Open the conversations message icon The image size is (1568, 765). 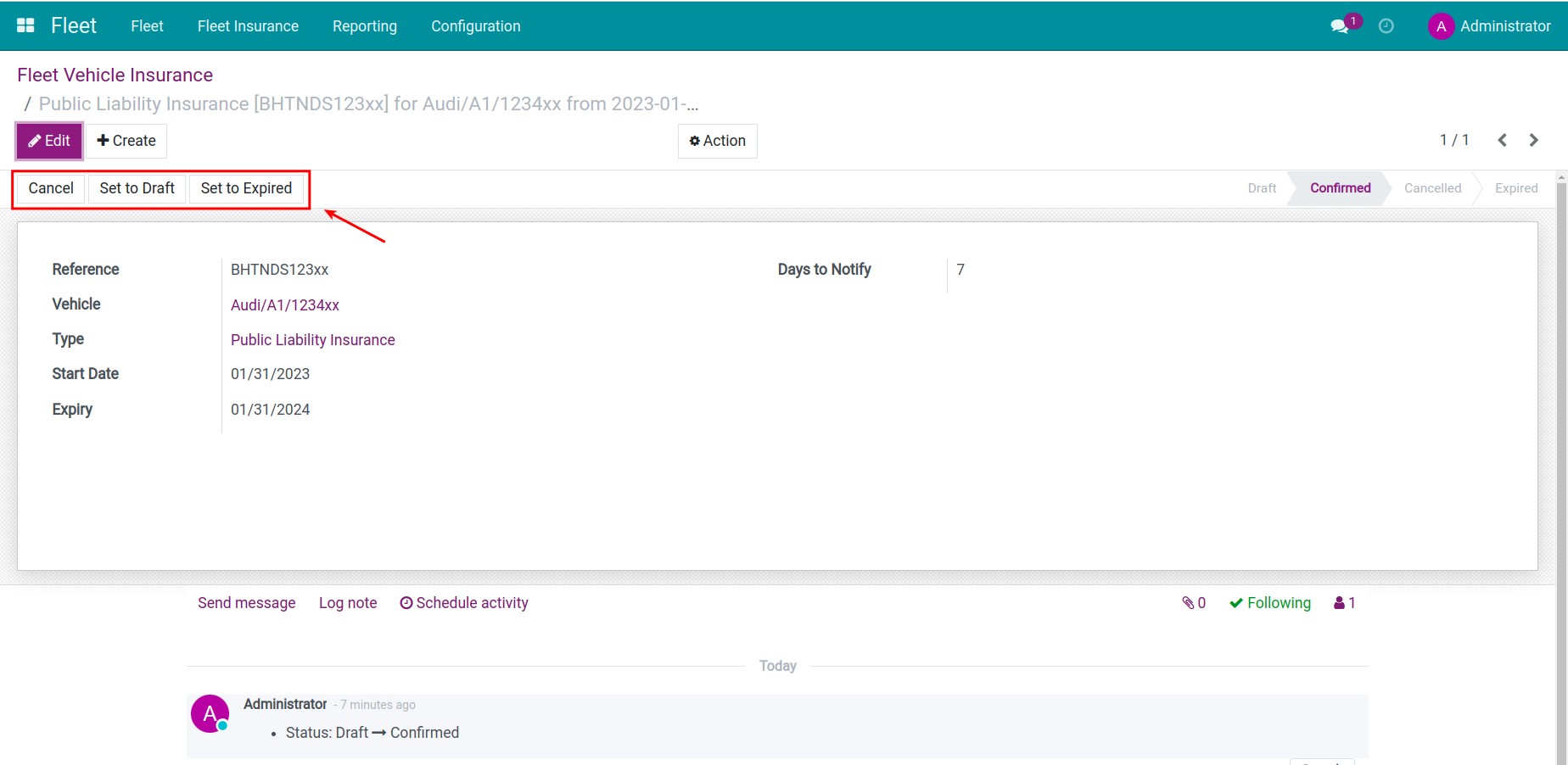[1340, 26]
